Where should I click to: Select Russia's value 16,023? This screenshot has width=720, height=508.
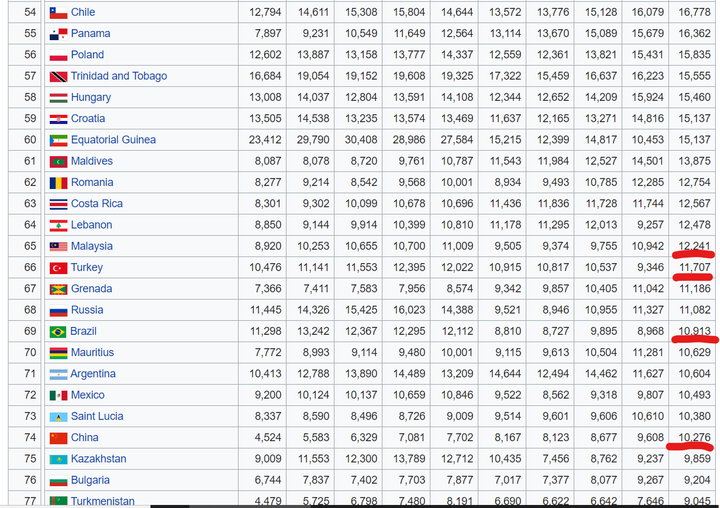(x=409, y=310)
